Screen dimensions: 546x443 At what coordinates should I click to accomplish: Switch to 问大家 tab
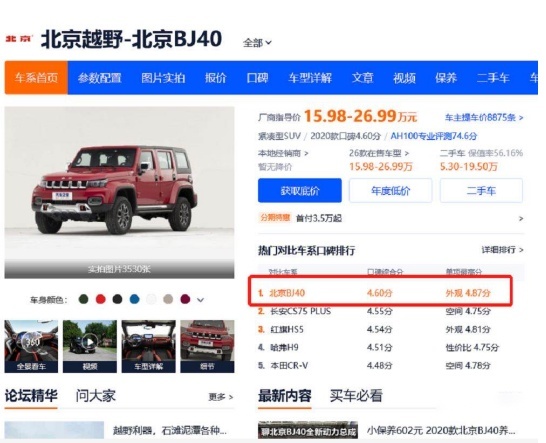96,396
